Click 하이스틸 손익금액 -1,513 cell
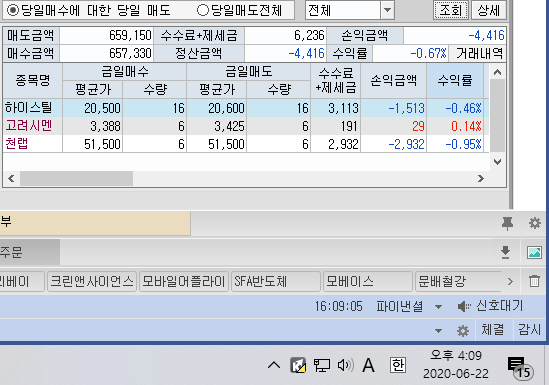Screen dimensions: 549x385 (394, 108)
